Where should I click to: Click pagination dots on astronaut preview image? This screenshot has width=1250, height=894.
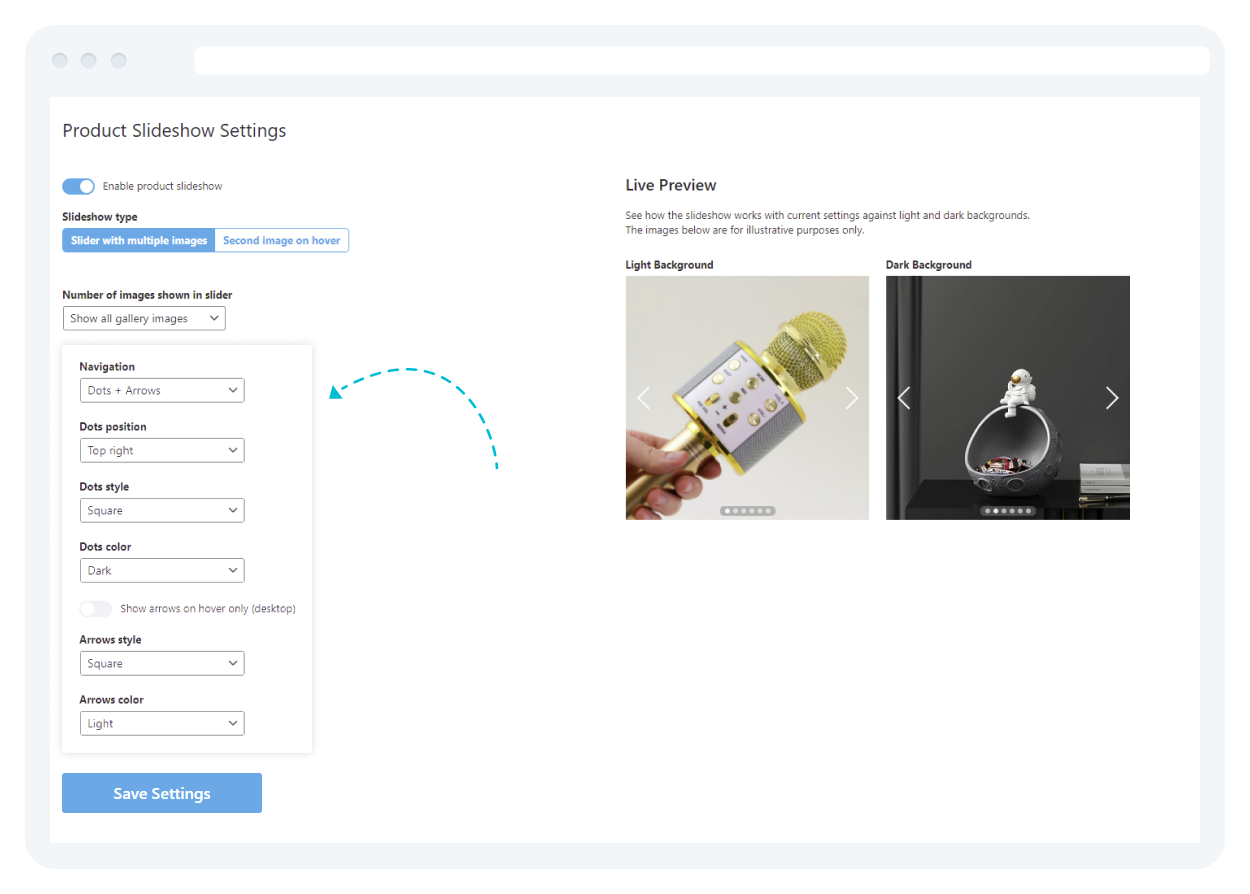tap(1007, 511)
